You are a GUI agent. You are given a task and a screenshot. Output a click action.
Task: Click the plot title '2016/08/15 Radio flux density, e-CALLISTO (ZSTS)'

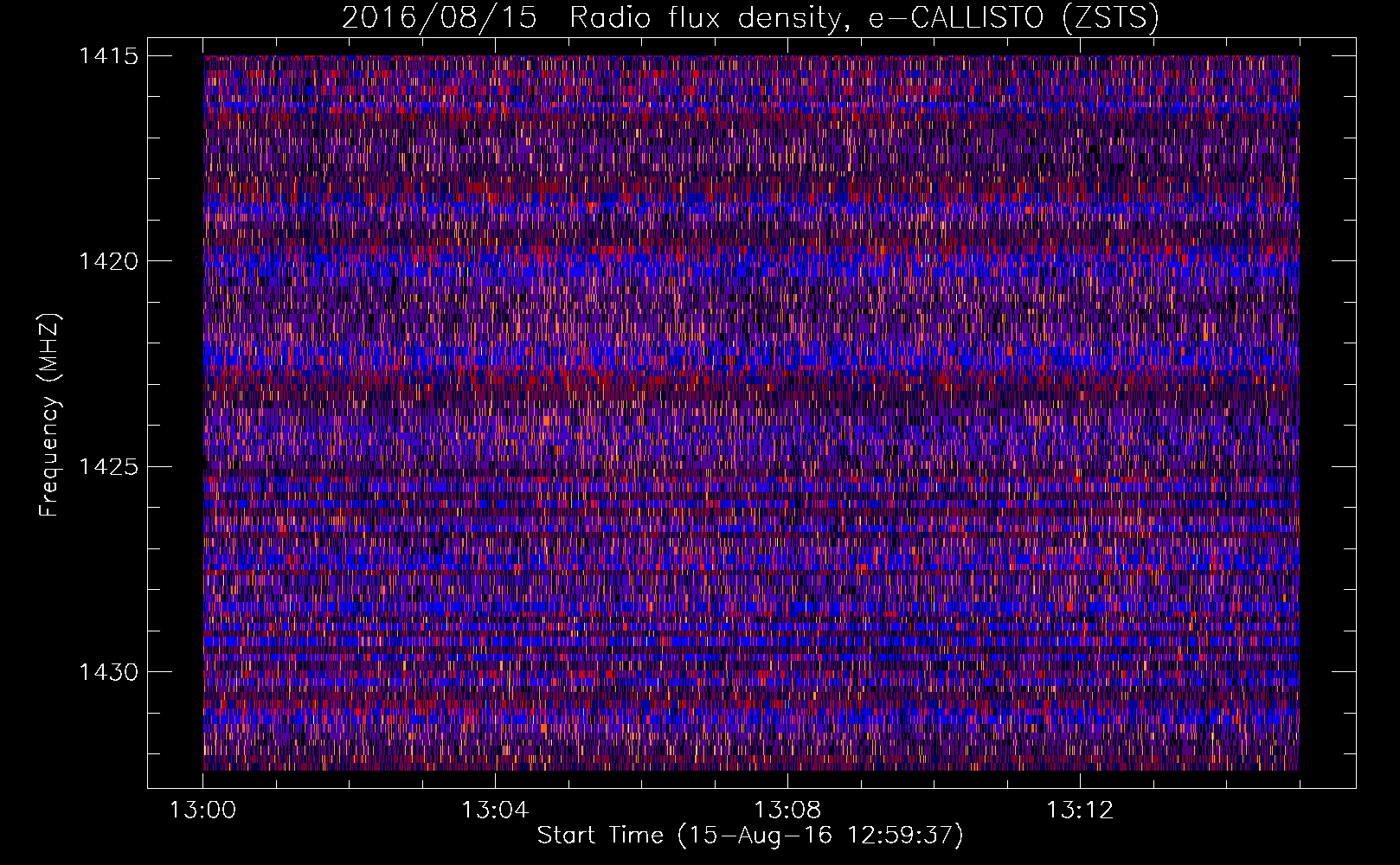coord(750,18)
